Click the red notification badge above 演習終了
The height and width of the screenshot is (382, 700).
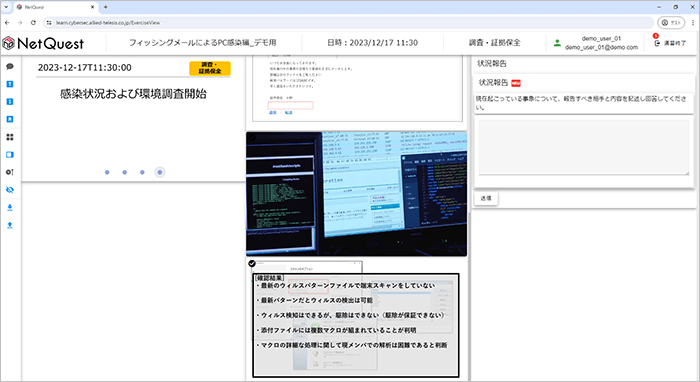coord(655,36)
